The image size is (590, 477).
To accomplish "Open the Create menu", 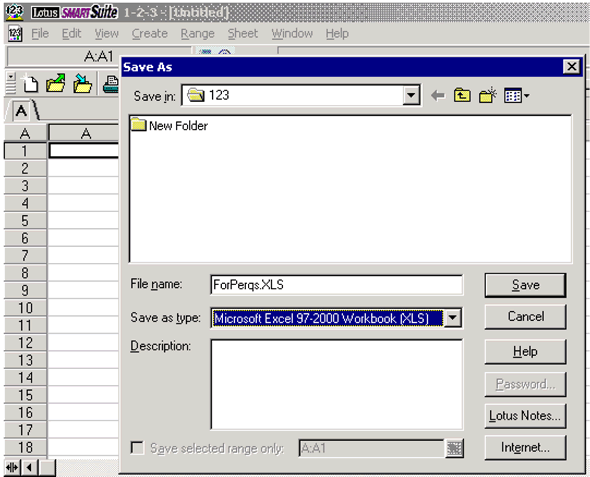I will click(x=150, y=33).
